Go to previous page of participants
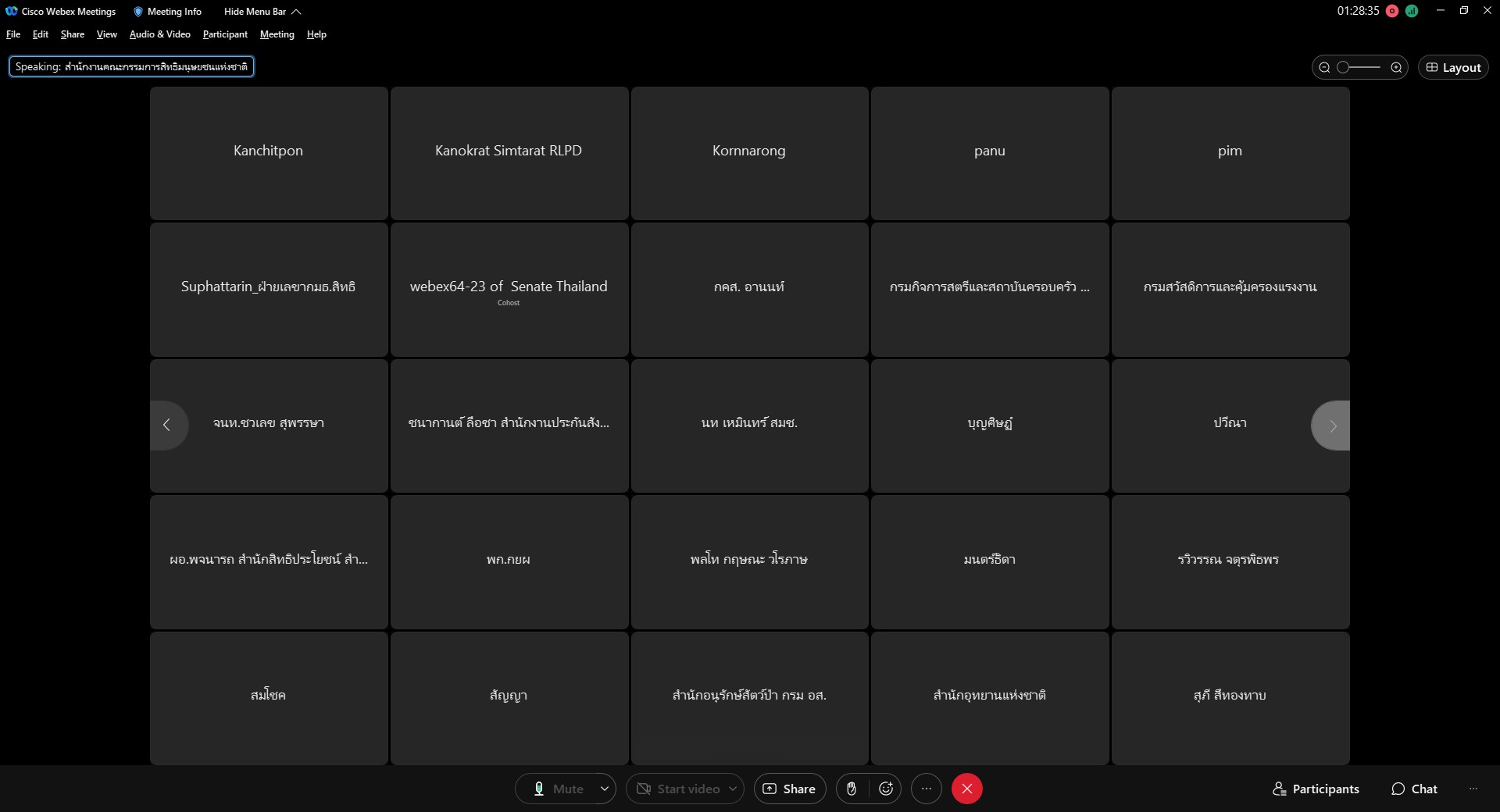 167,425
